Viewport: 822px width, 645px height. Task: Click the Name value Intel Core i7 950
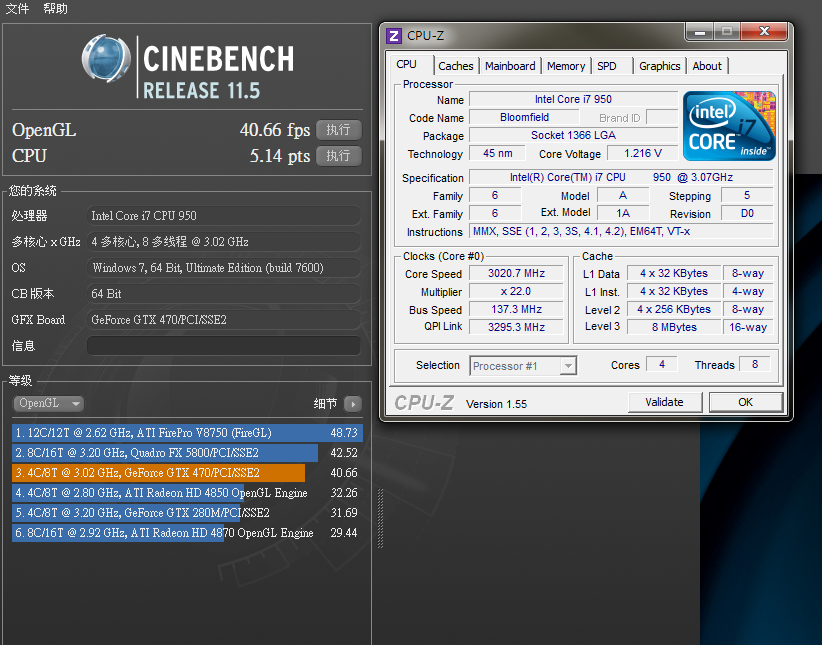pos(574,99)
